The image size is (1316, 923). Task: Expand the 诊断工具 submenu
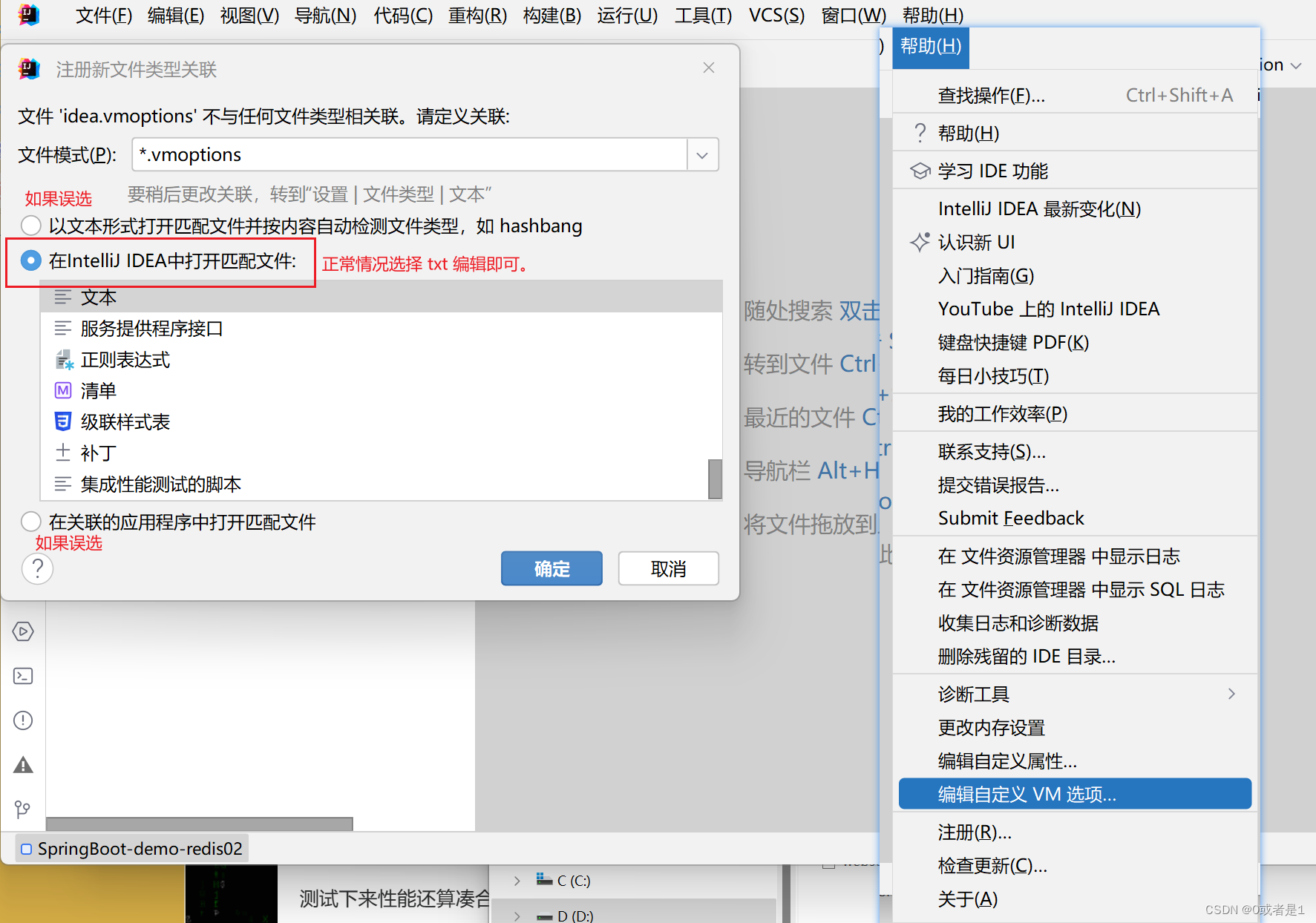coord(973,694)
